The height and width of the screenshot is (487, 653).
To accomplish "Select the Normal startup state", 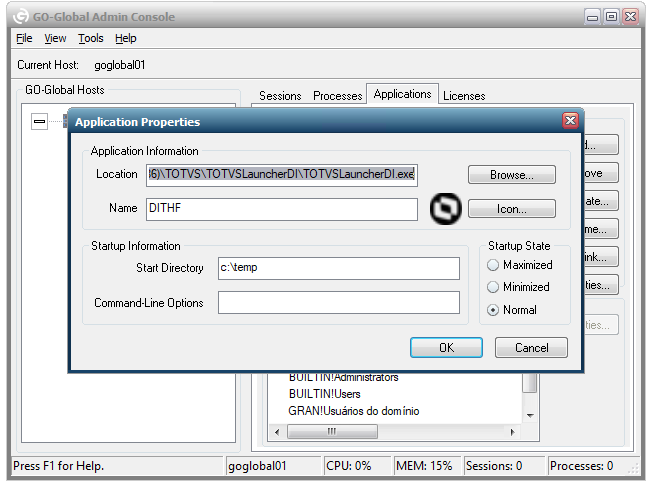I will coord(493,310).
